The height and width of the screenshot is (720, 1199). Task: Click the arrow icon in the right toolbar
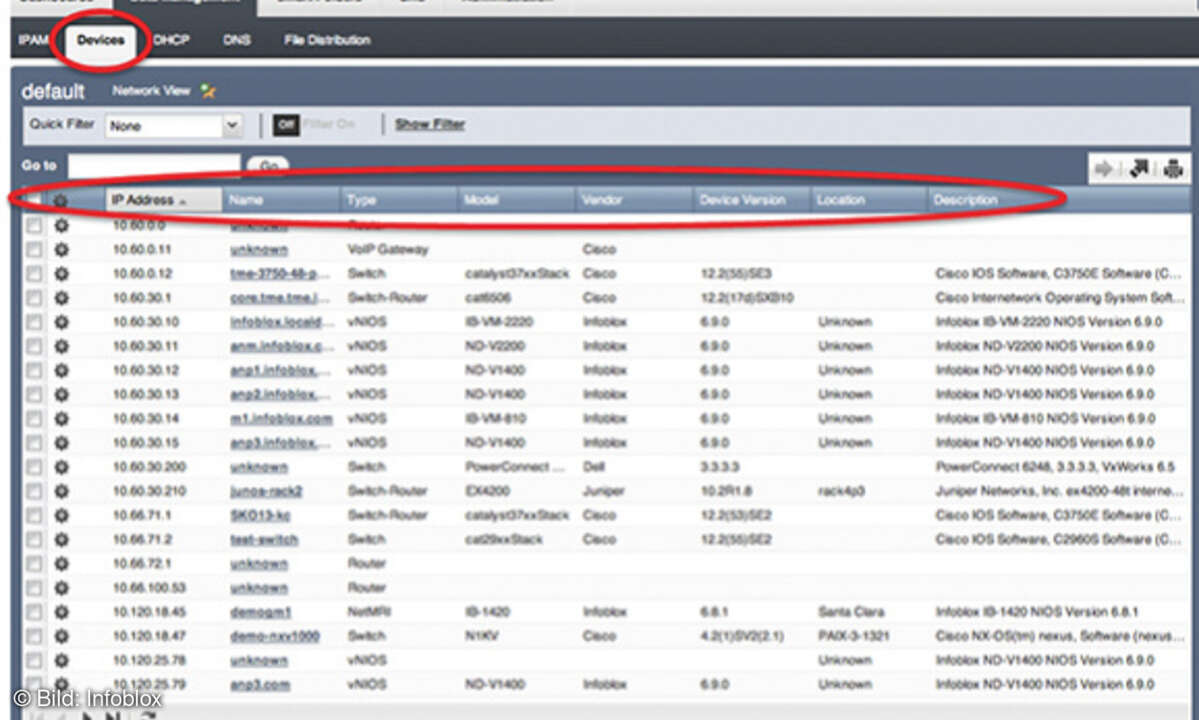tap(1103, 168)
